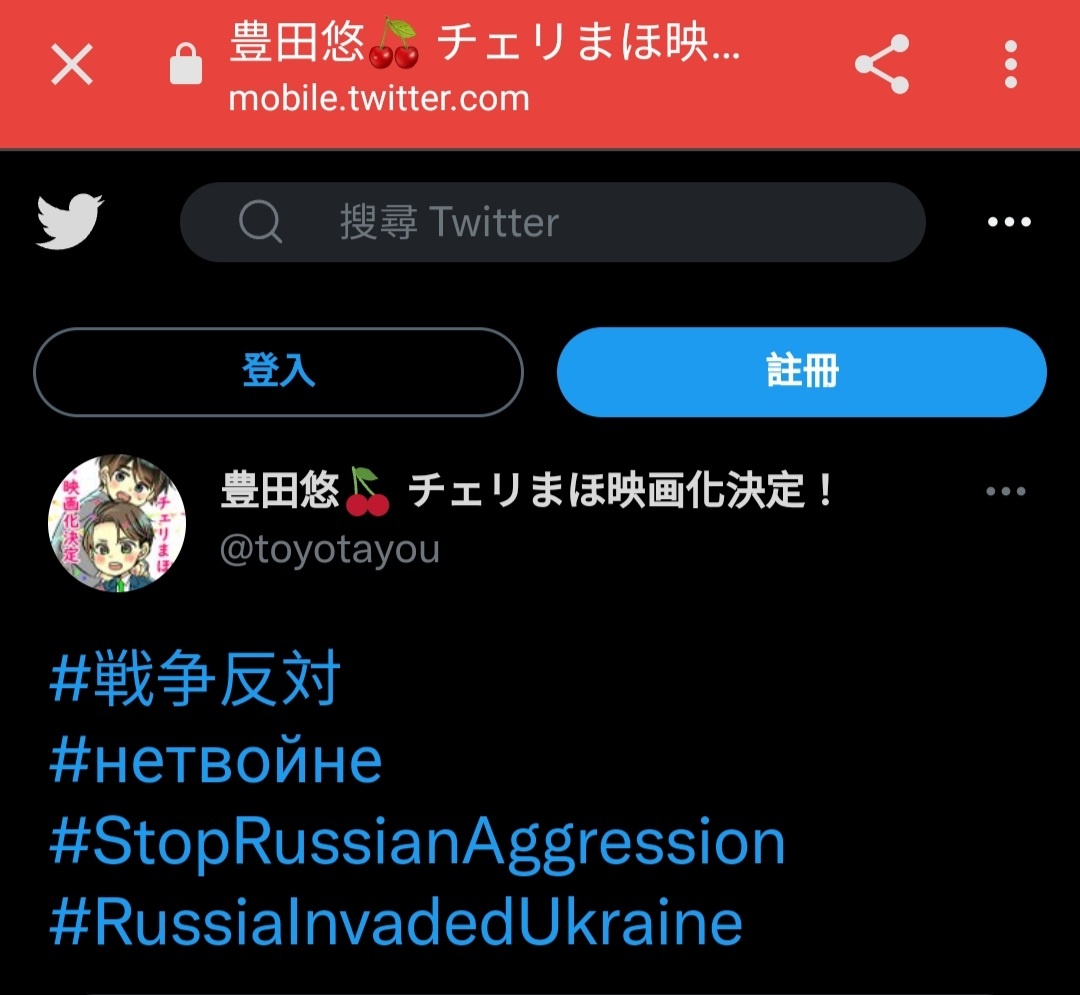This screenshot has width=1080, height=995.
Task: Focus the 搜尋 Twitter search field
Action: pyautogui.click(x=552, y=222)
